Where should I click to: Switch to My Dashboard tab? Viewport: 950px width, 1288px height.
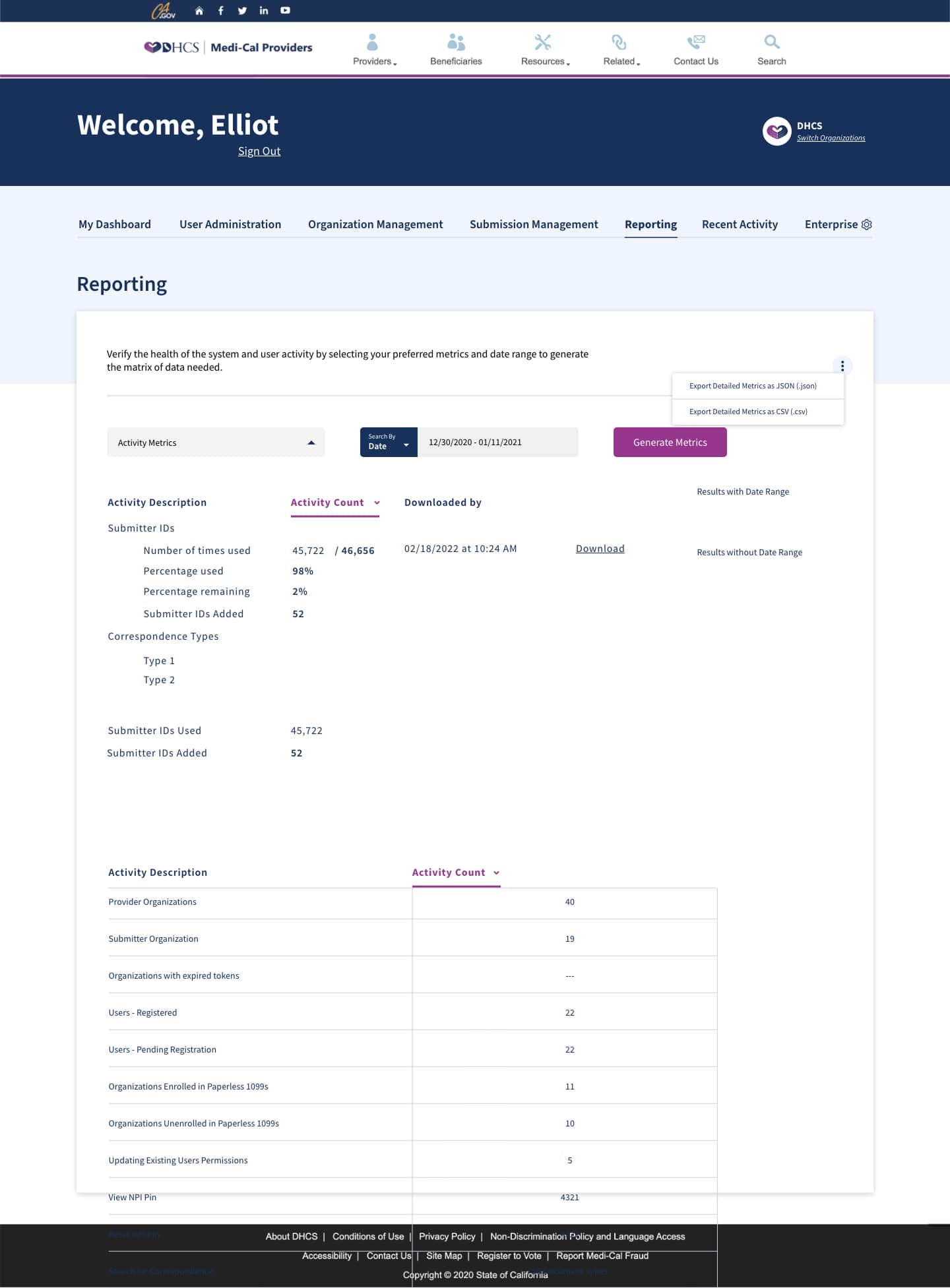pyautogui.click(x=115, y=224)
